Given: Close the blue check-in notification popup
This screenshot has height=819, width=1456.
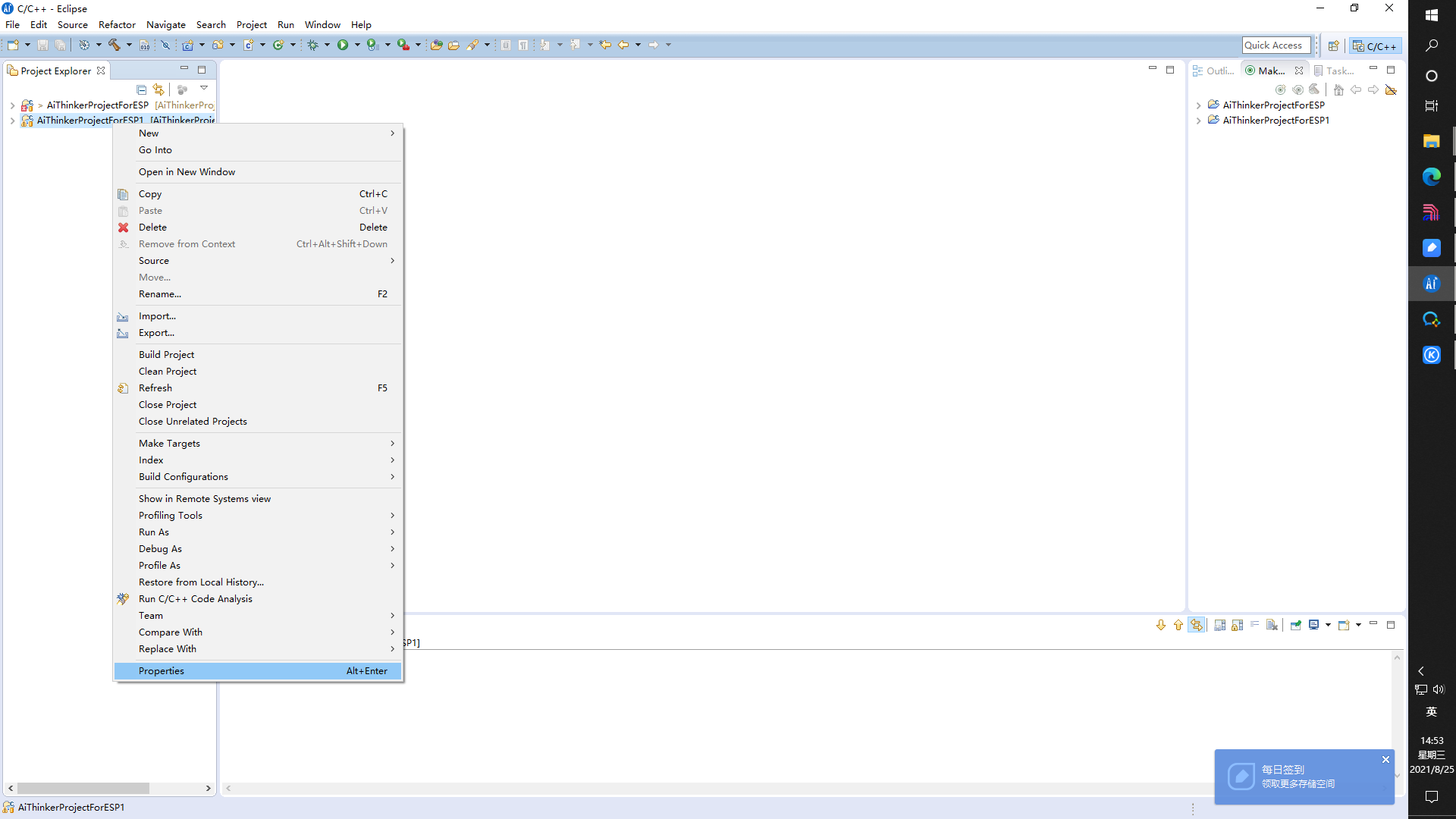Looking at the screenshot, I should coord(1385,759).
